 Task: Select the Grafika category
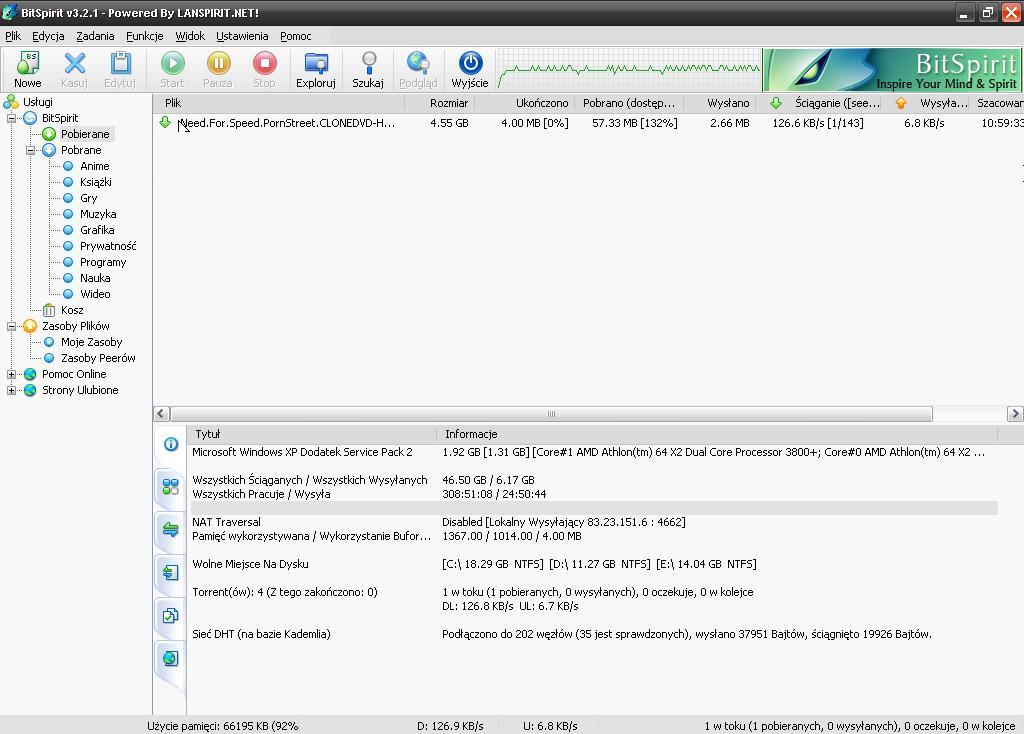(97, 230)
